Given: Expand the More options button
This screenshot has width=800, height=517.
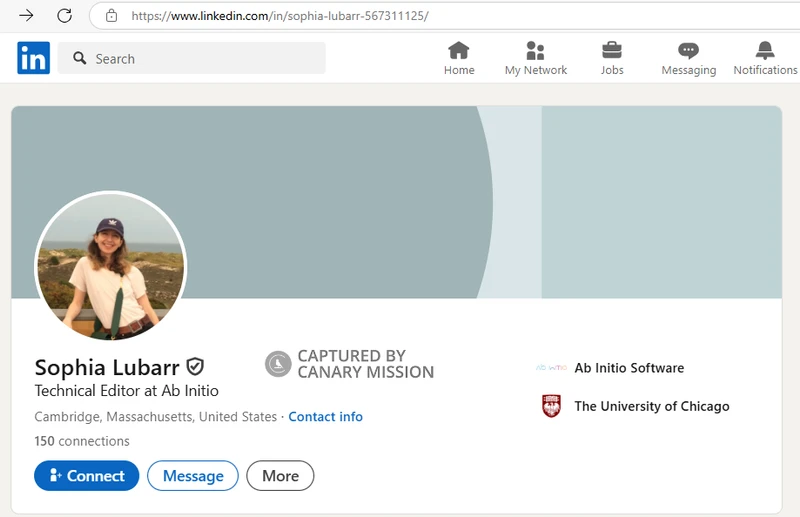Looking at the screenshot, I should (x=280, y=476).
